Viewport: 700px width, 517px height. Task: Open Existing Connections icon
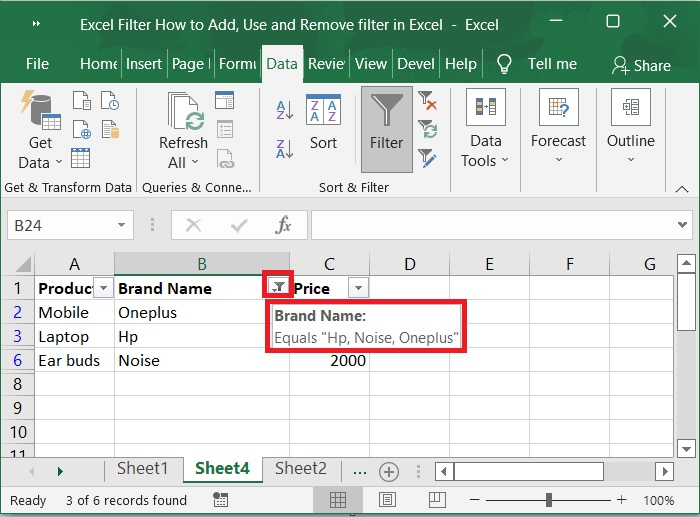[110, 129]
